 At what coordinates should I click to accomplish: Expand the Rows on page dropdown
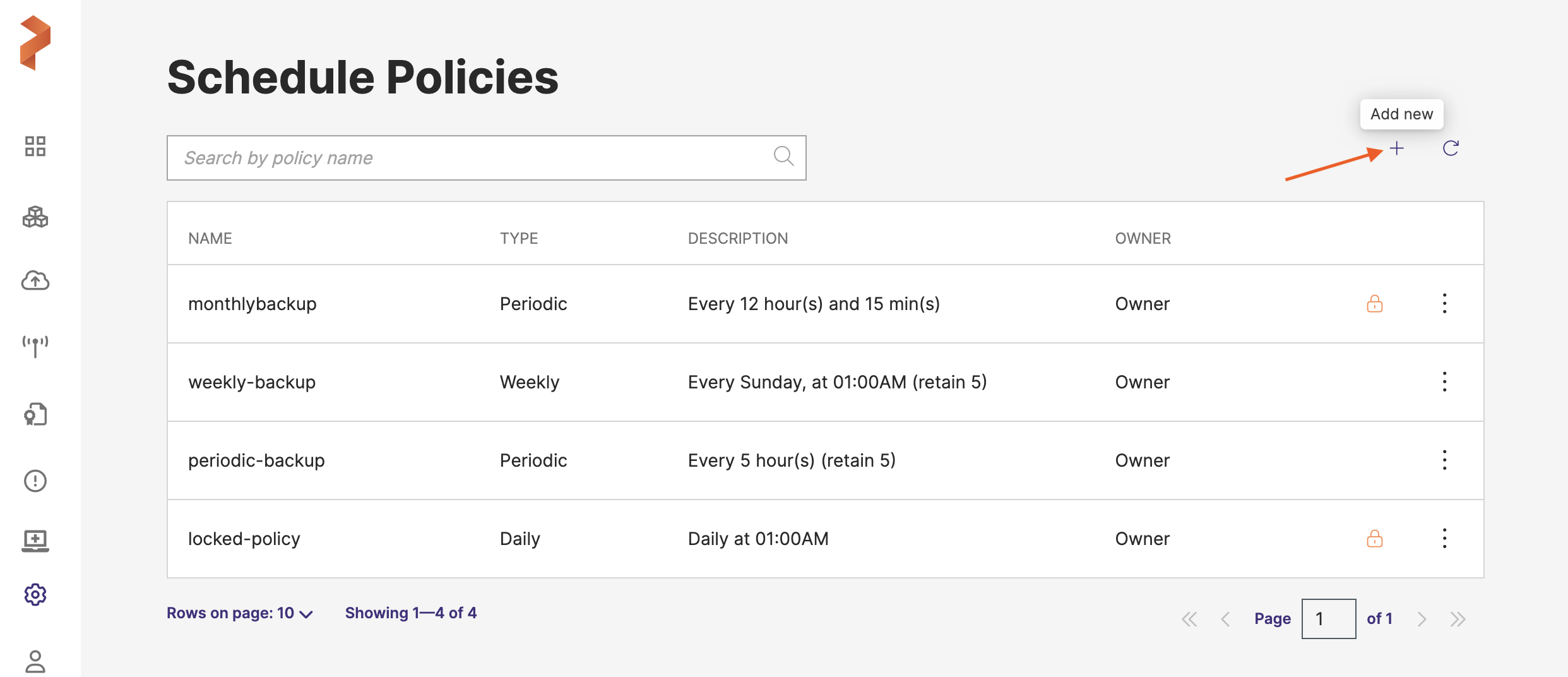[x=240, y=613]
